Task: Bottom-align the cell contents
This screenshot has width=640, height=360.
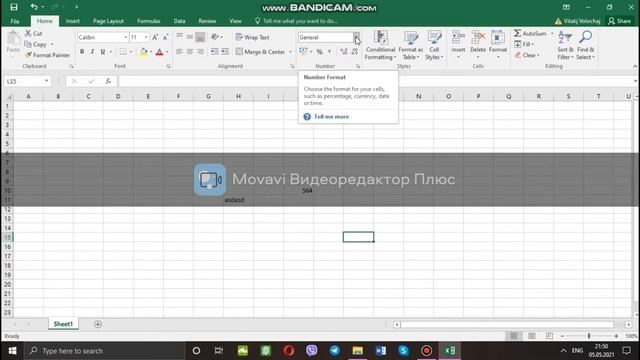Action: coord(200,37)
